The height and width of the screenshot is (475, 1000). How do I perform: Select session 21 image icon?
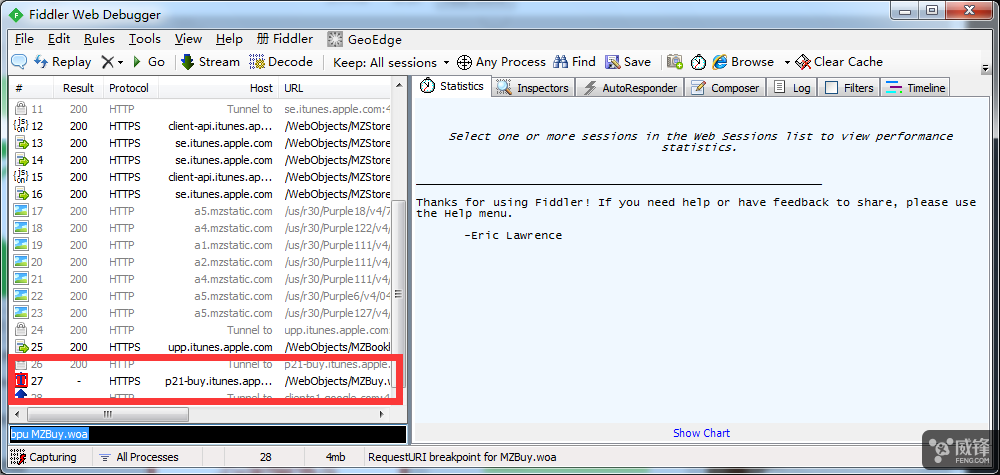[x=21, y=279]
